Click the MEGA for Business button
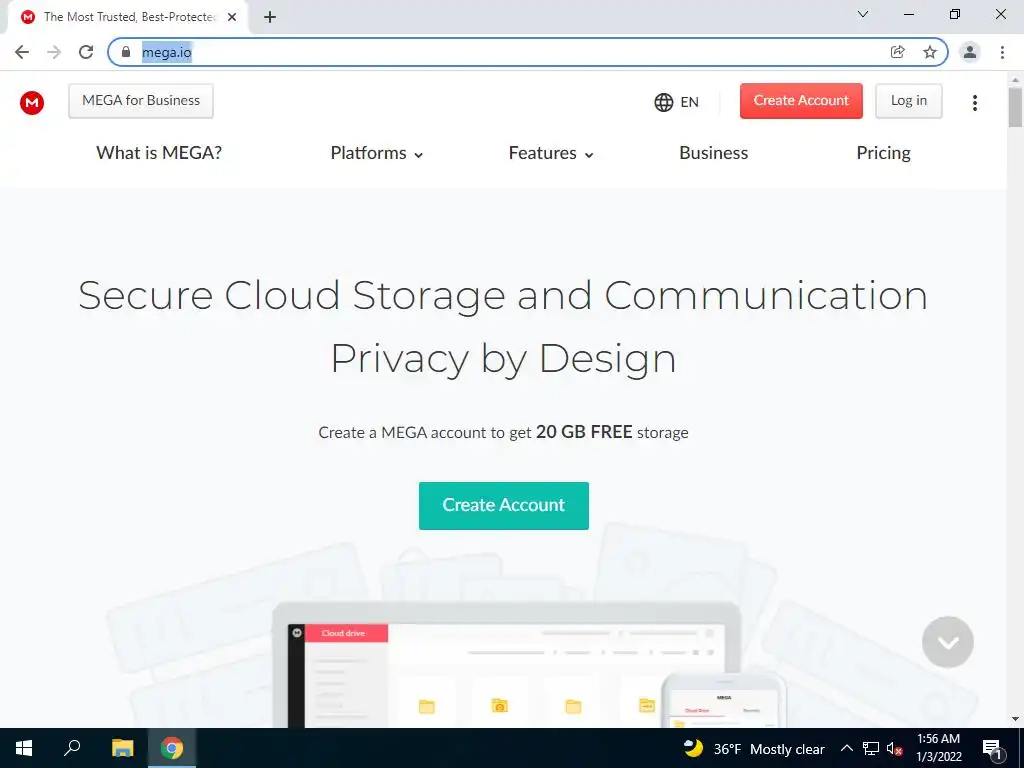The image size is (1024, 768). point(141,101)
